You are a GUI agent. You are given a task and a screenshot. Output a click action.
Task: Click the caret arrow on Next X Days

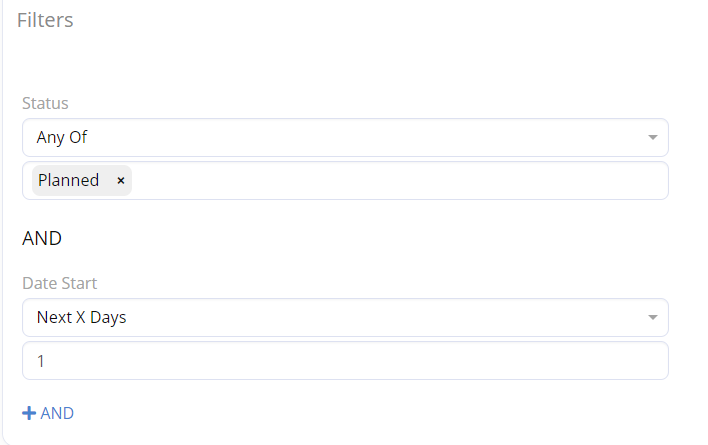[x=652, y=318]
